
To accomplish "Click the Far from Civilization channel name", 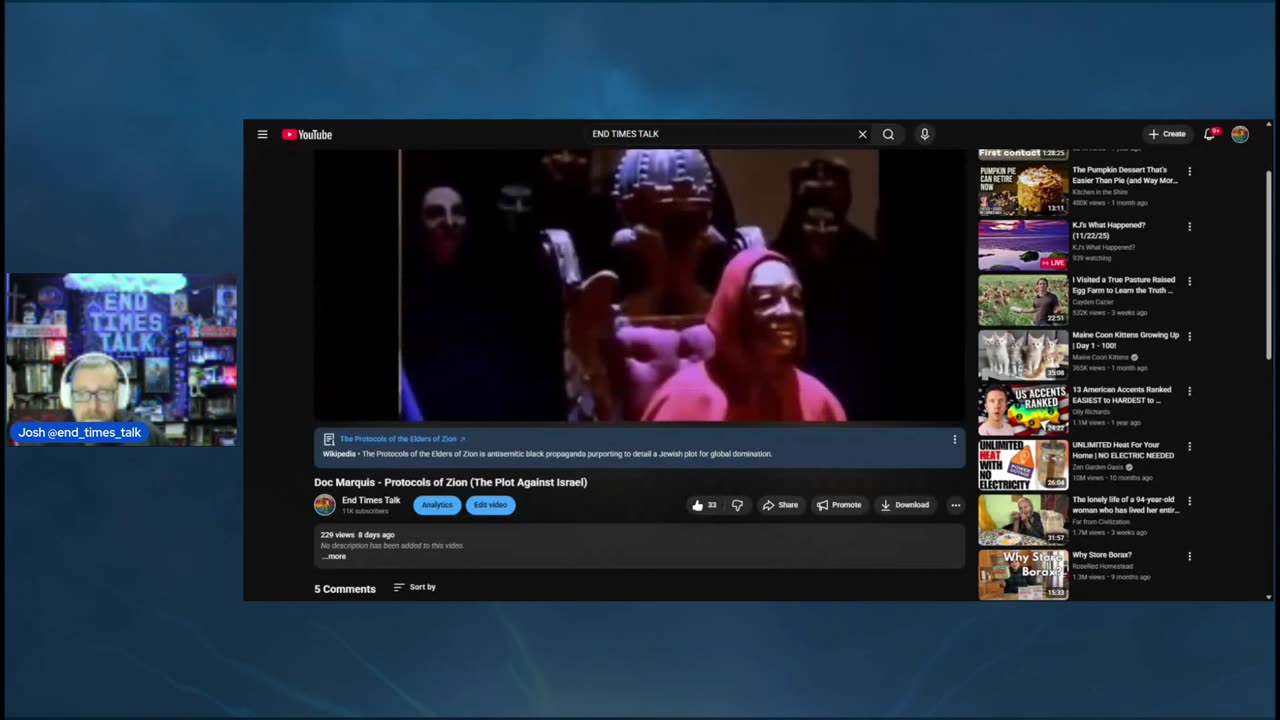I will tap(1102, 522).
